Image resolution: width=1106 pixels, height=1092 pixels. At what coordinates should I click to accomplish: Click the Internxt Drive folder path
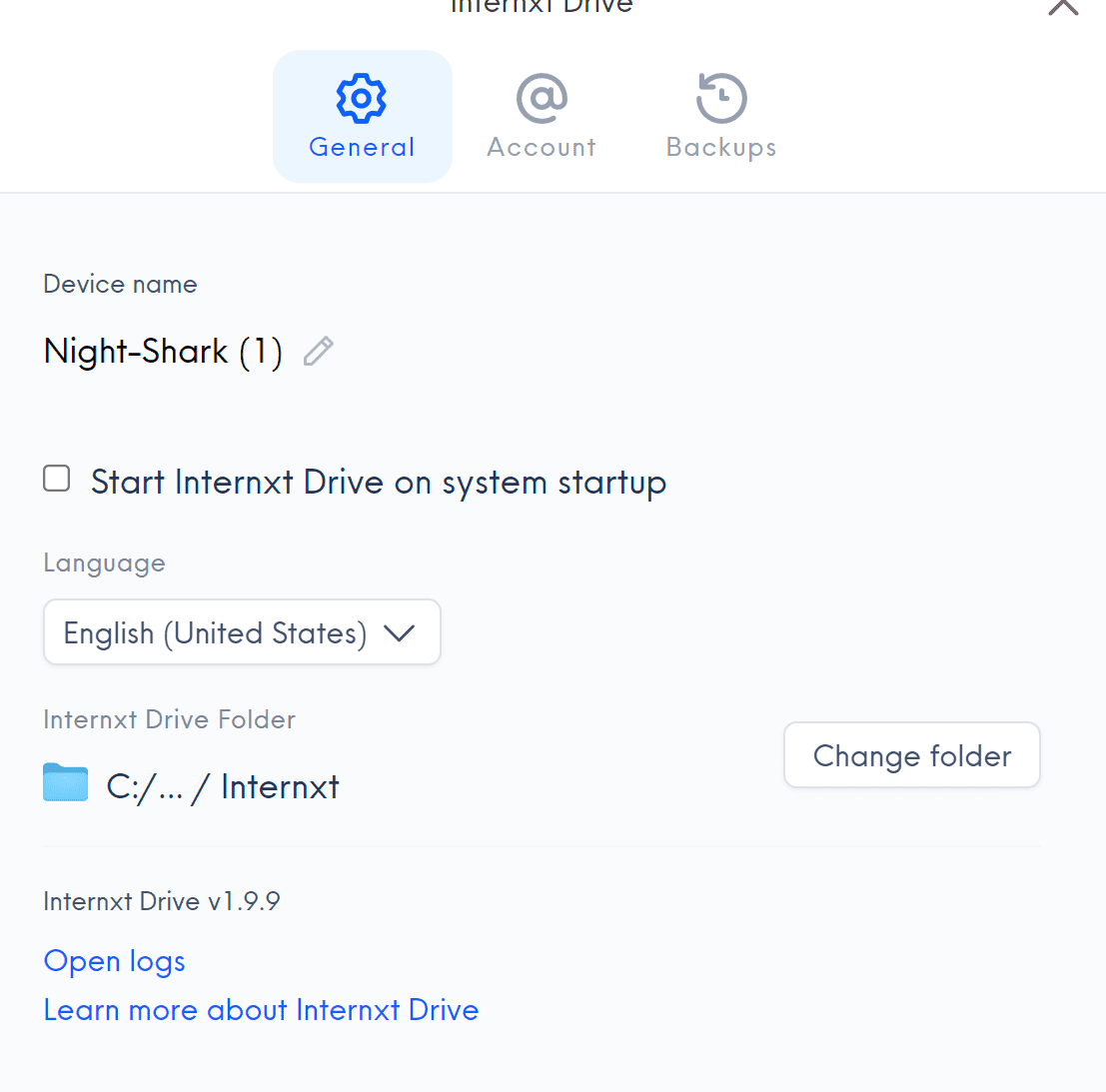(x=222, y=786)
